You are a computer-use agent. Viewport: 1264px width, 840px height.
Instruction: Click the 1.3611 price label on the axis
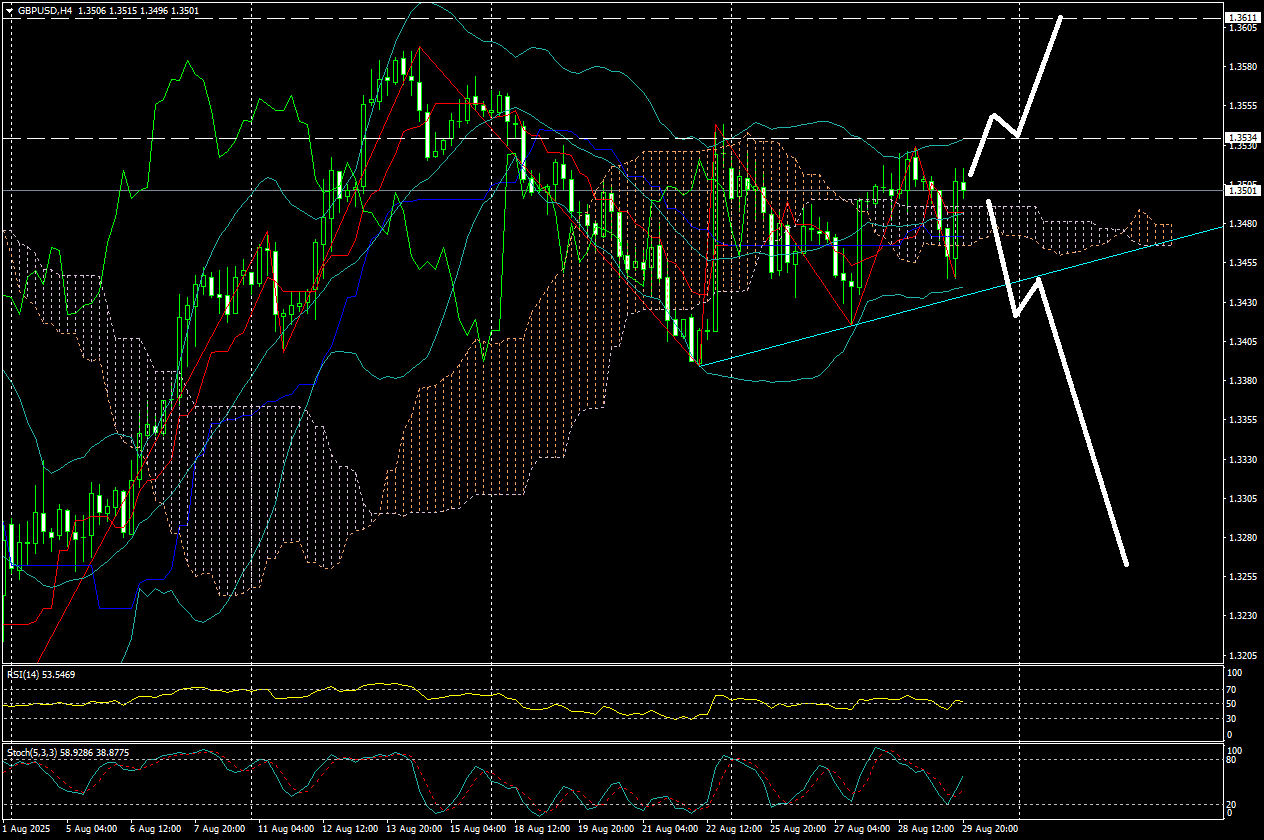coord(1243,18)
